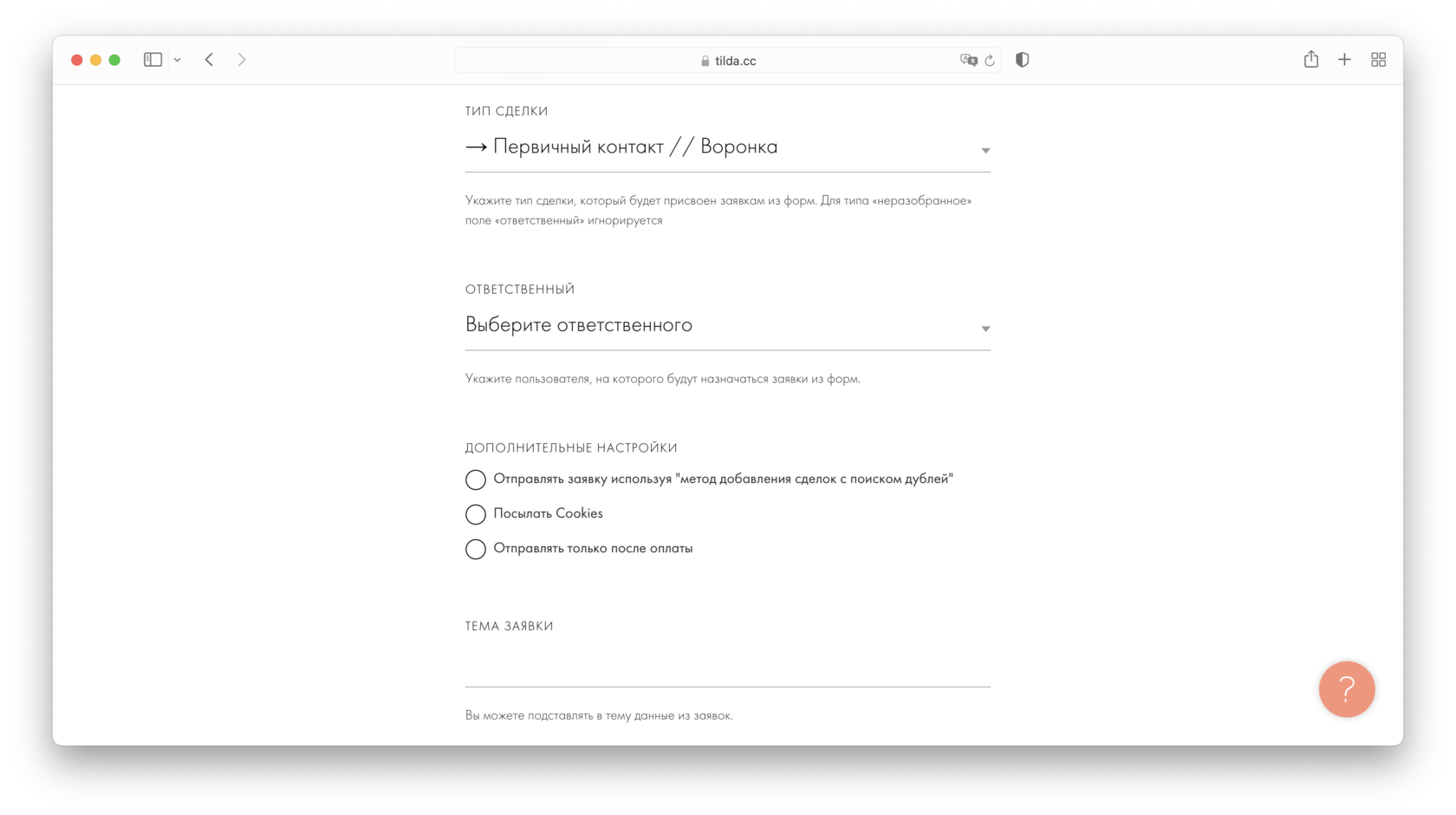The image size is (1456, 815).
Task: Go forward with the forward arrow
Action: point(242,60)
